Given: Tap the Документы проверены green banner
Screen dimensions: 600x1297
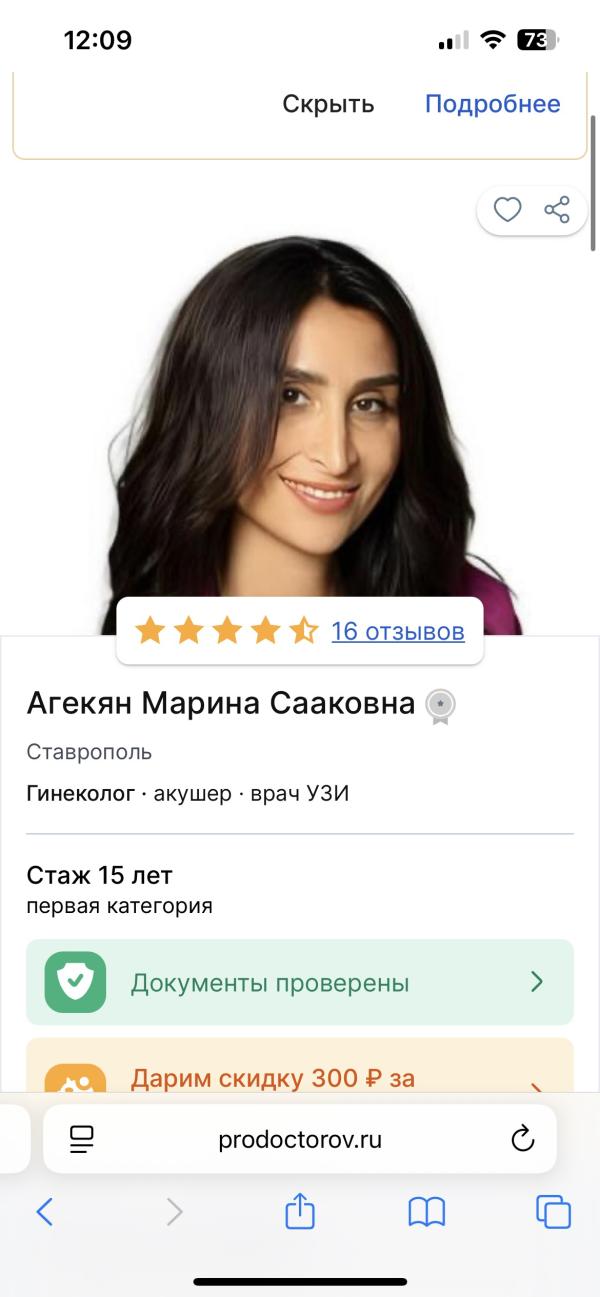Looking at the screenshot, I should point(300,982).
